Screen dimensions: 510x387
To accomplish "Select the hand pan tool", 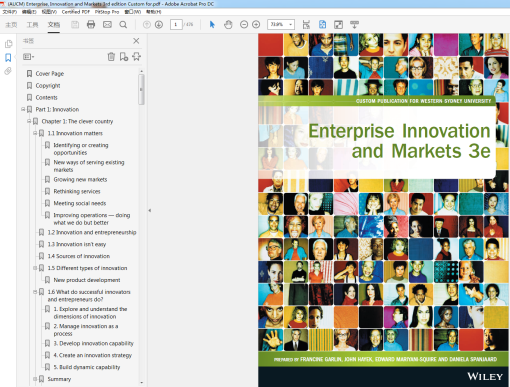I will pos(228,24).
